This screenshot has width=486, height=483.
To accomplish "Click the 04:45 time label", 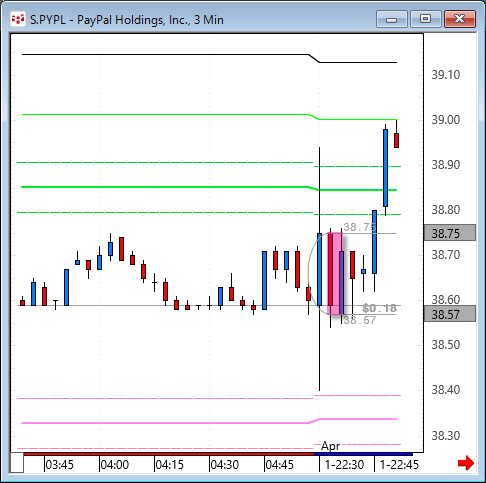I will pyautogui.click(x=279, y=464).
